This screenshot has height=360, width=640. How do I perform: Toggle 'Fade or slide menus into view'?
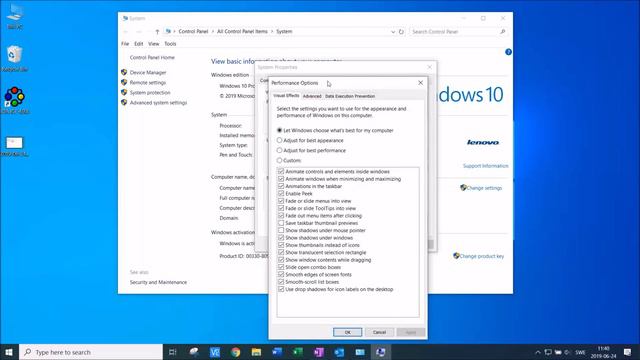pos(281,201)
